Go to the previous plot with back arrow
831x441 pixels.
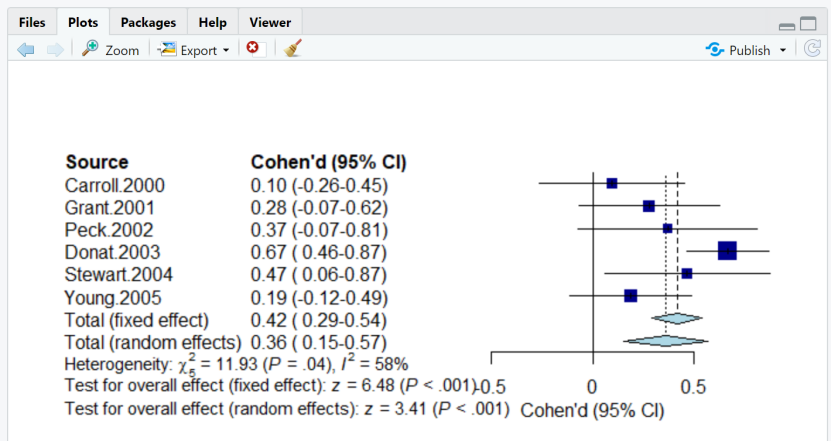tap(26, 49)
